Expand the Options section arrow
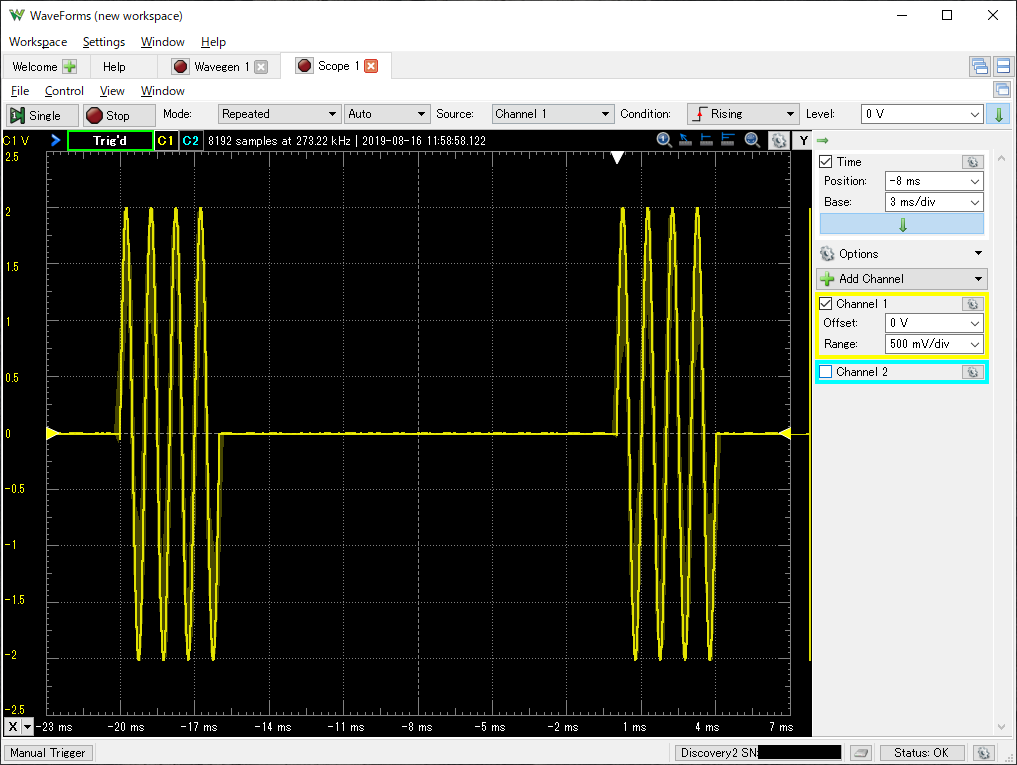The height and width of the screenshot is (765, 1017). 978,253
